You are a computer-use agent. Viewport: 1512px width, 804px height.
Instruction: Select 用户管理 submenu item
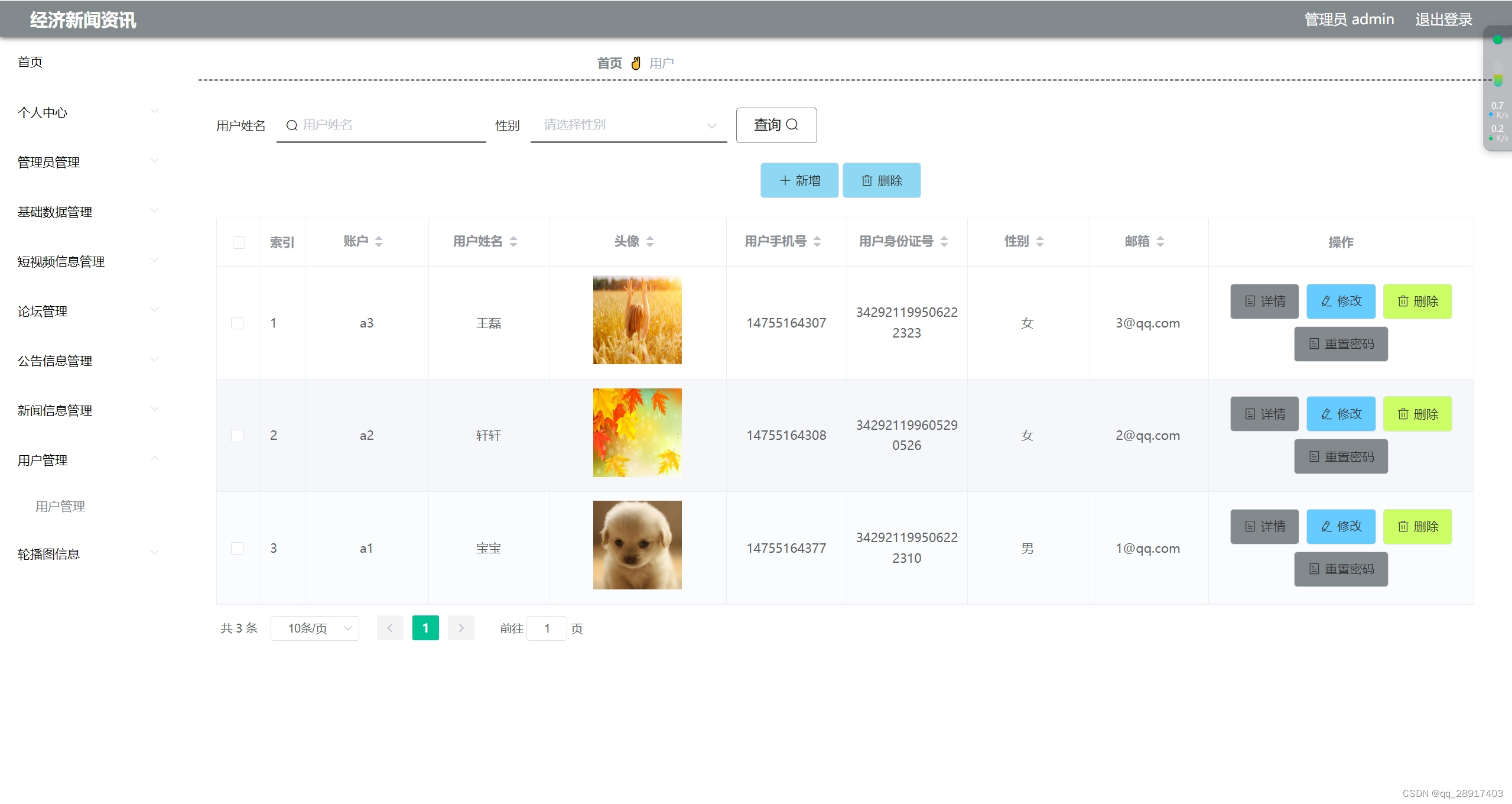pyautogui.click(x=60, y=507)
